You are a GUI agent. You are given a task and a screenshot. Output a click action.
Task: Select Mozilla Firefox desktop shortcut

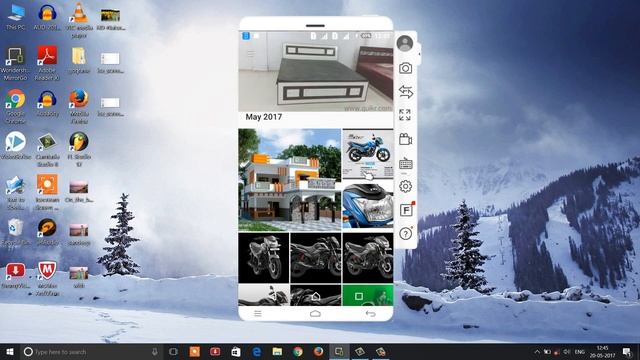[x=79, y=107]
